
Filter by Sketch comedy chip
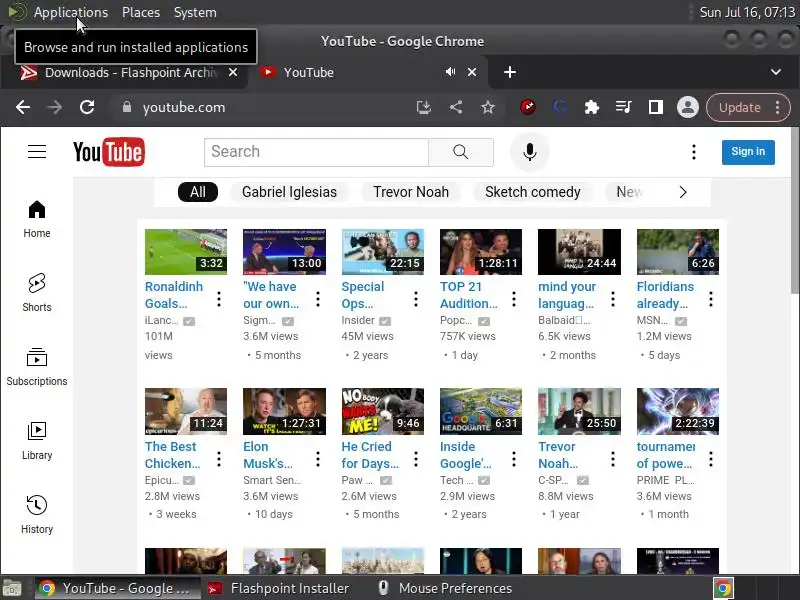click(533, 192)
